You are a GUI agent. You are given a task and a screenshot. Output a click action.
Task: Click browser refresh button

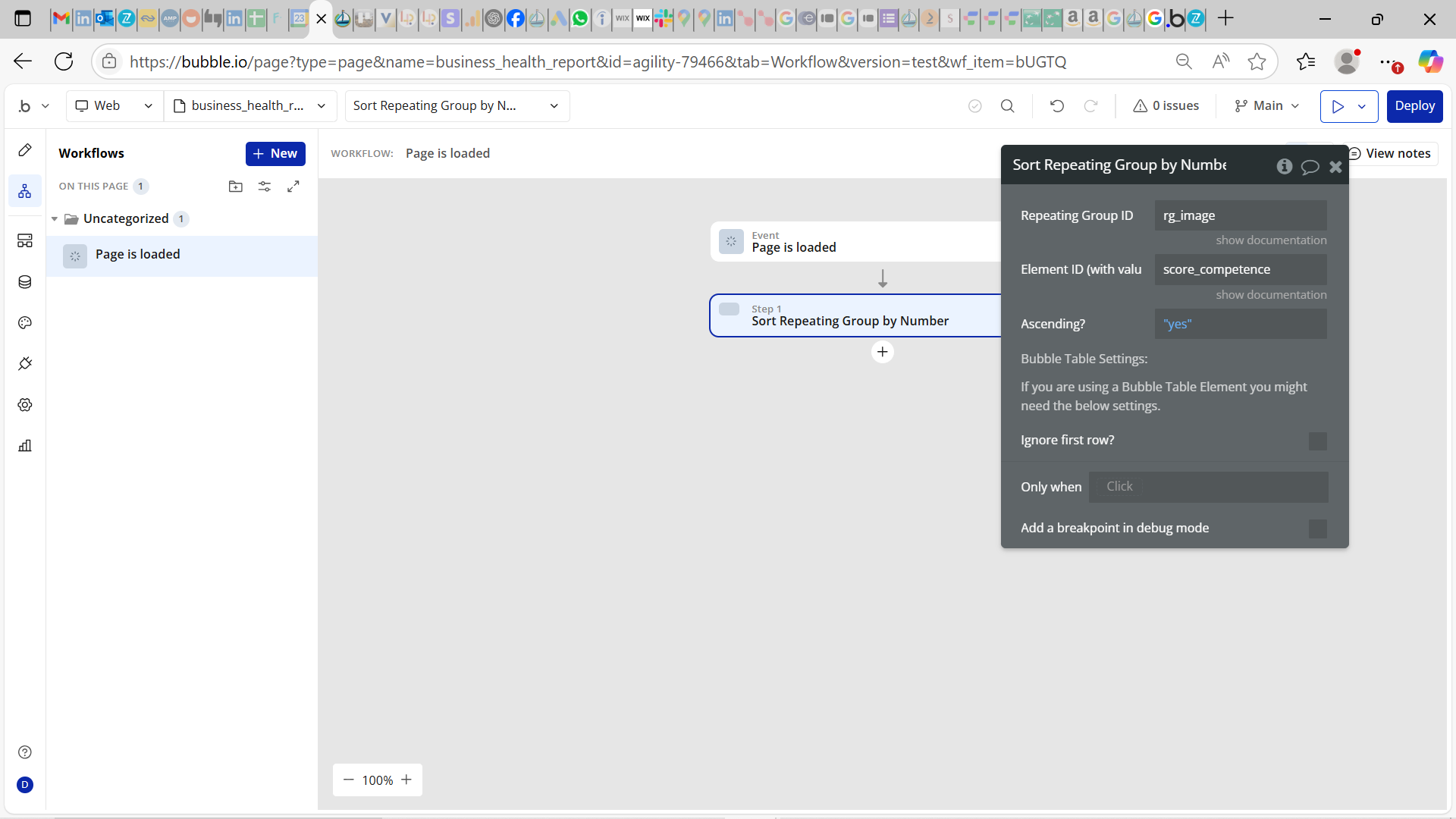click(64, 61)
